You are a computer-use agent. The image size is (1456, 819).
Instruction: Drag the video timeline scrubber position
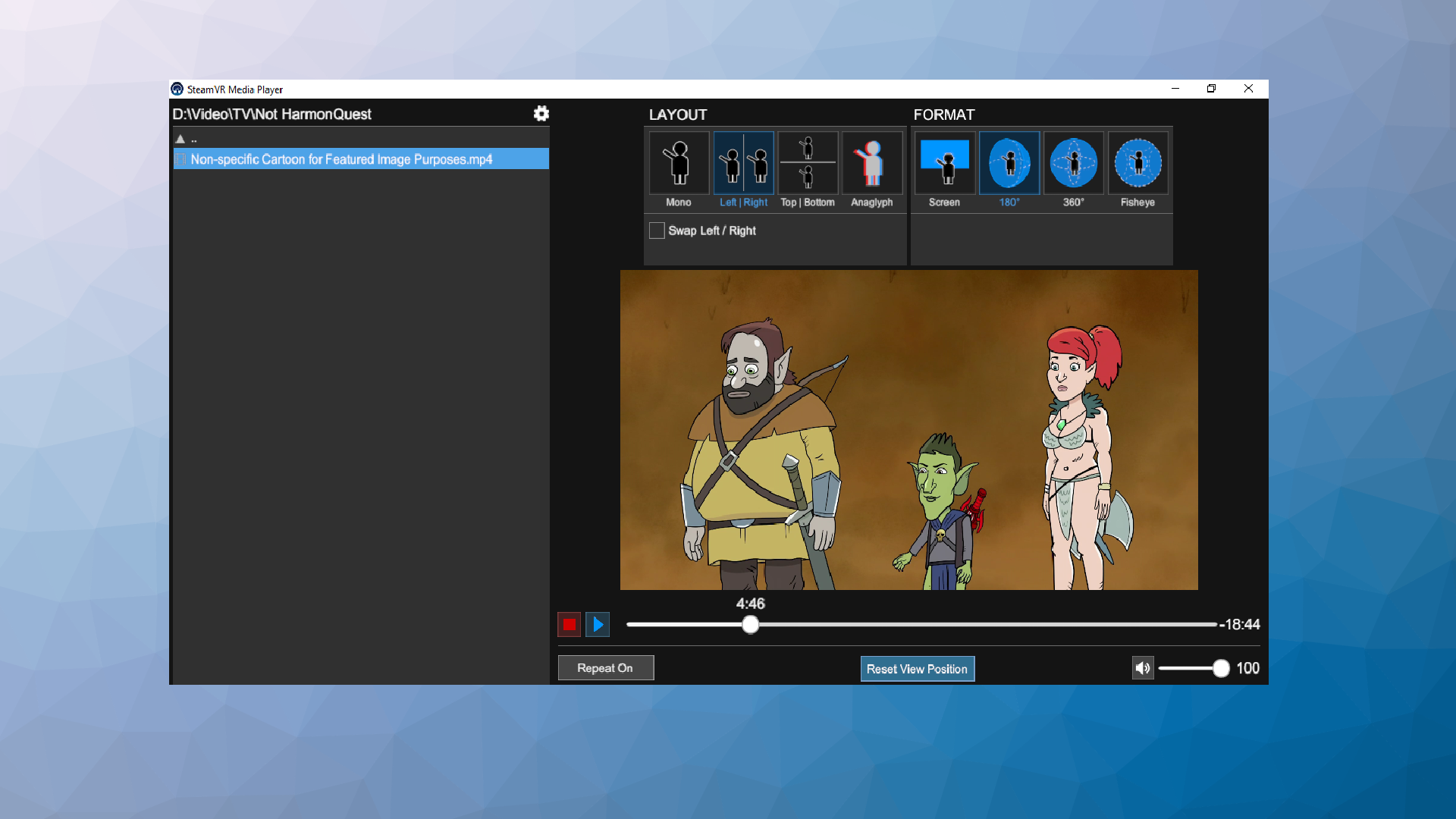(749, 625)
